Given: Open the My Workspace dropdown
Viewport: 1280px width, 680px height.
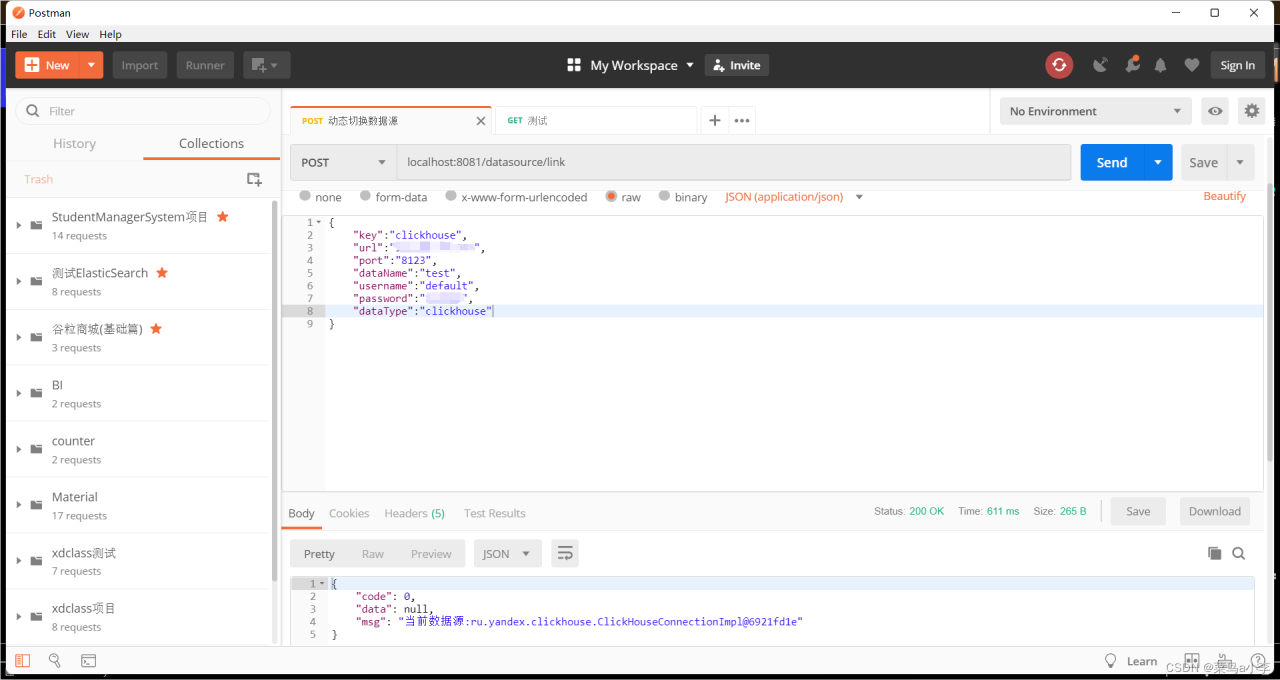Looking at the screenshot, I should (x=642, y=65).
